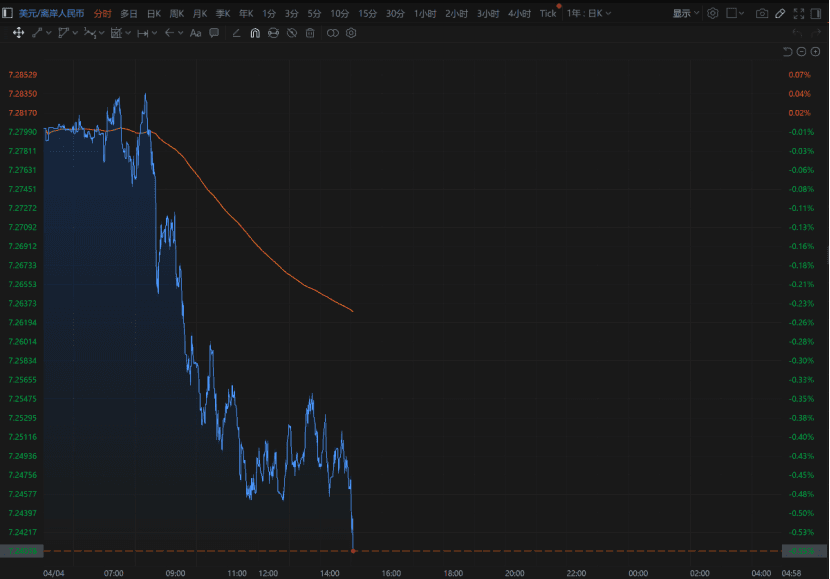Screen dimensions: 830x579
Task: Select the 5分 interval
Action: [x=314, y=14]
